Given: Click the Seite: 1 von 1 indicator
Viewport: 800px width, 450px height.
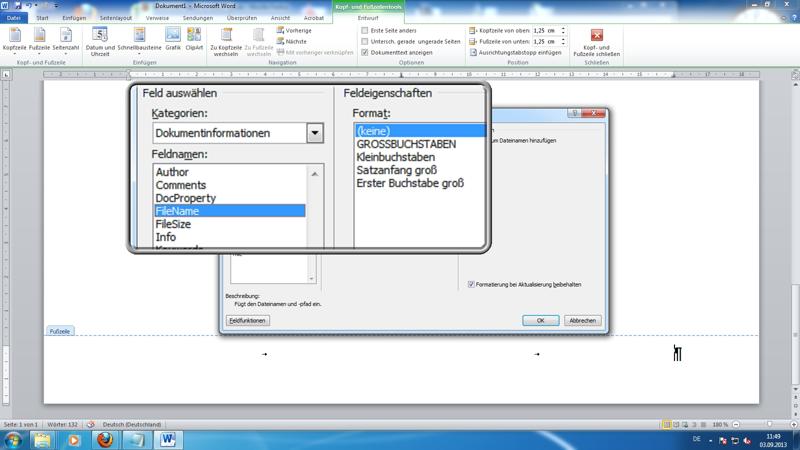Looking at the screenshot, I should click(x=20, y=424).
